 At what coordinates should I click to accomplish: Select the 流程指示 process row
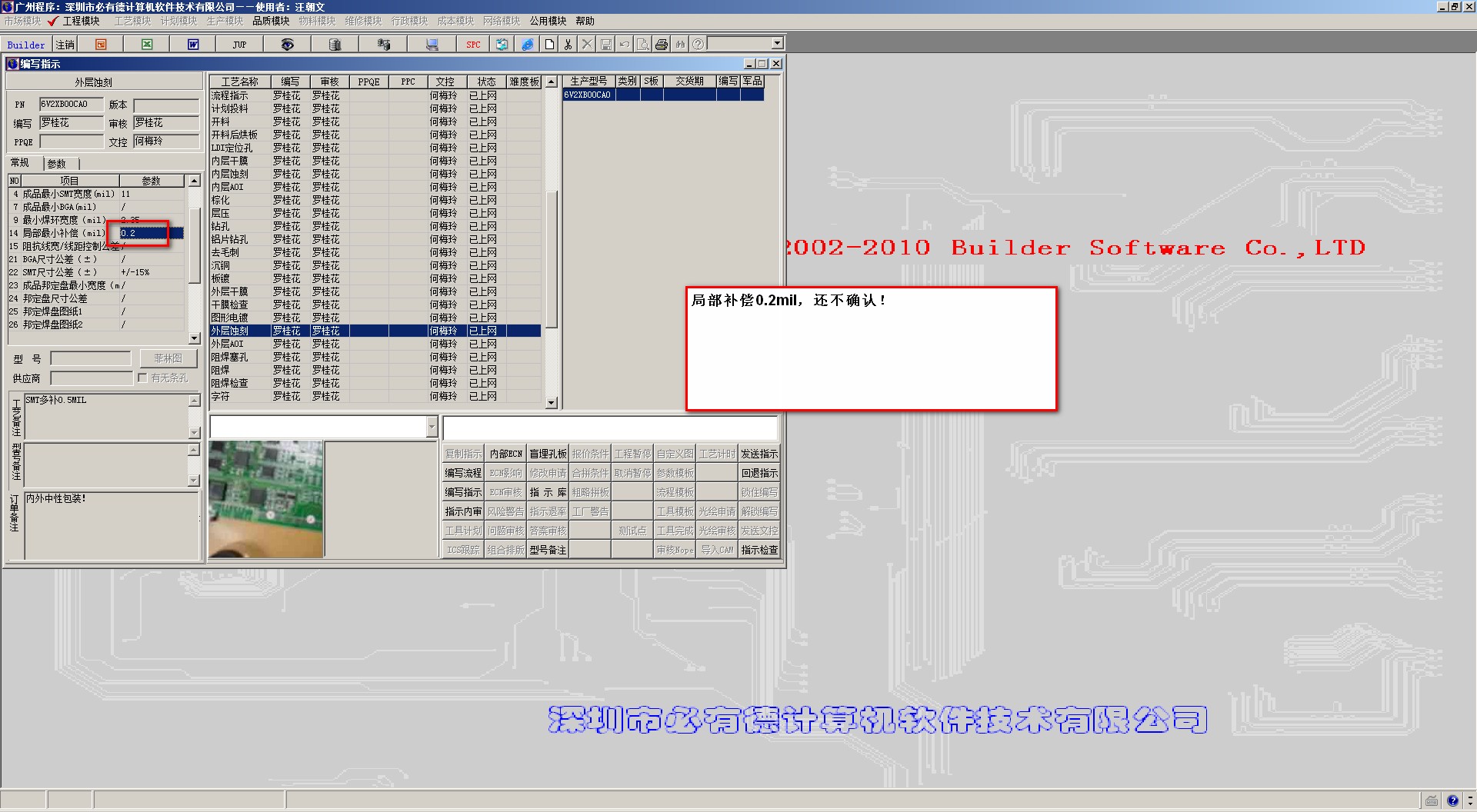click(375, 95)
